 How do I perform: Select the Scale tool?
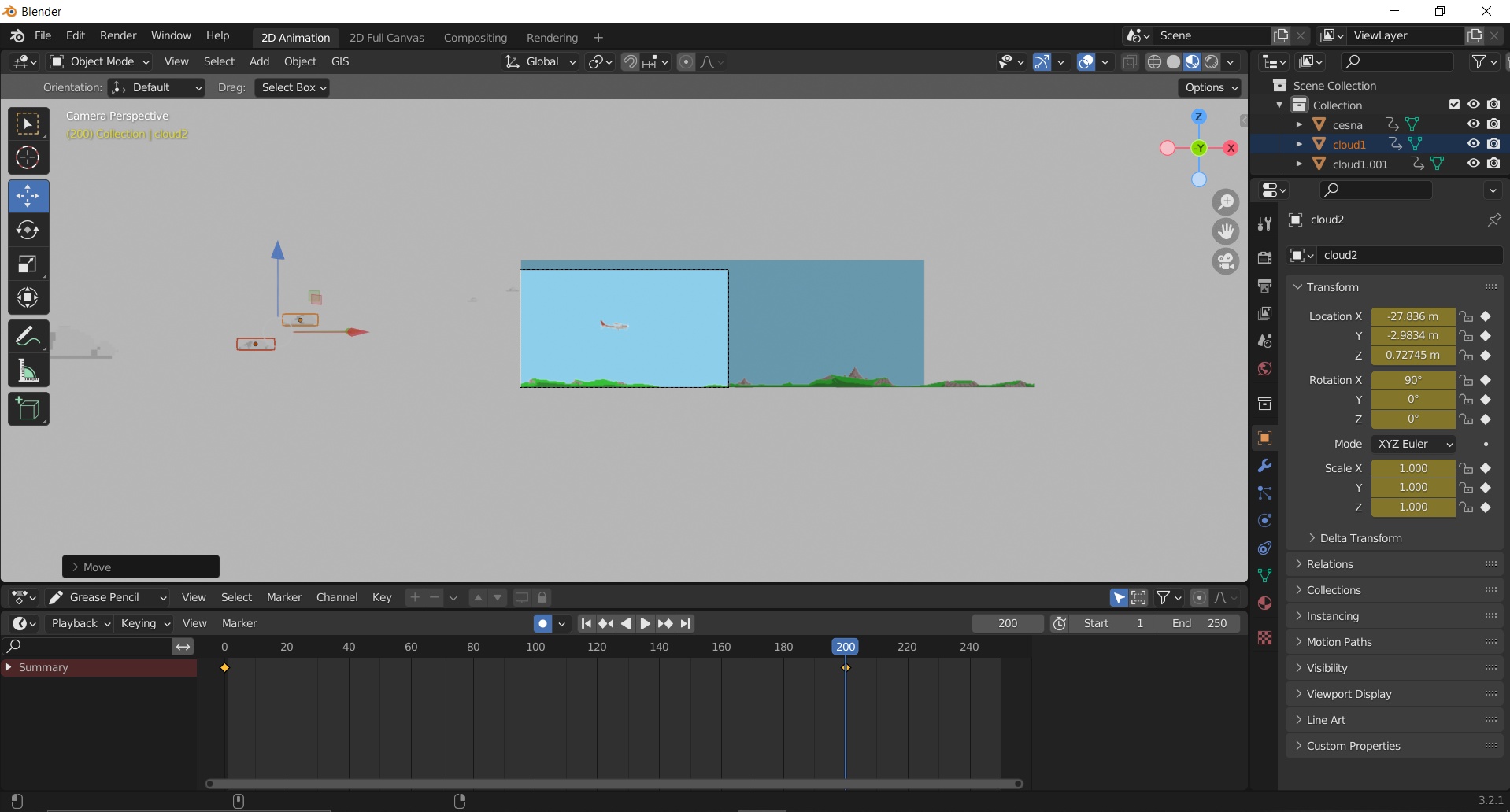click(x=28, y=264)
